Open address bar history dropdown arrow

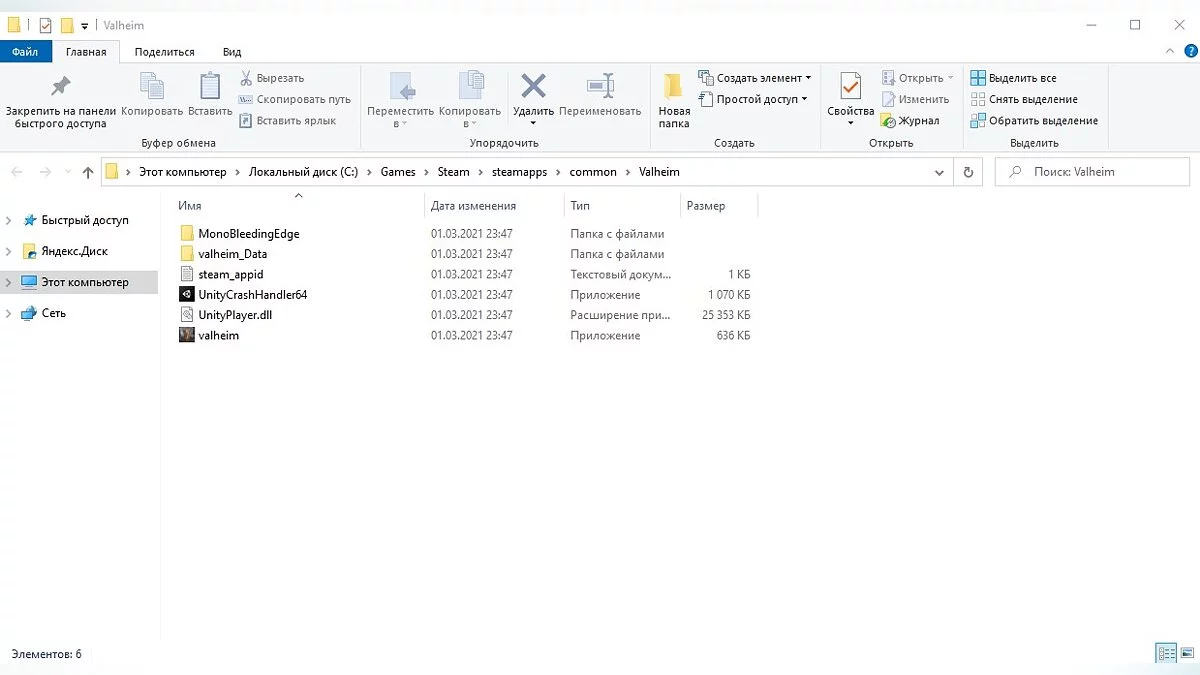(939, 172)
